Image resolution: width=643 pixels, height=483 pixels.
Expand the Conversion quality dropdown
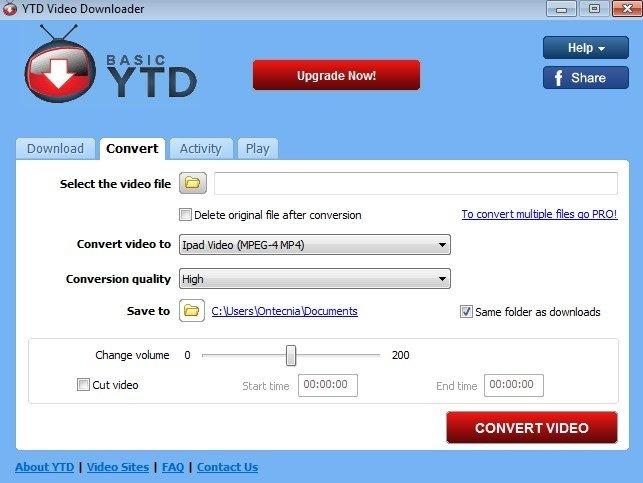coord(314,279)
